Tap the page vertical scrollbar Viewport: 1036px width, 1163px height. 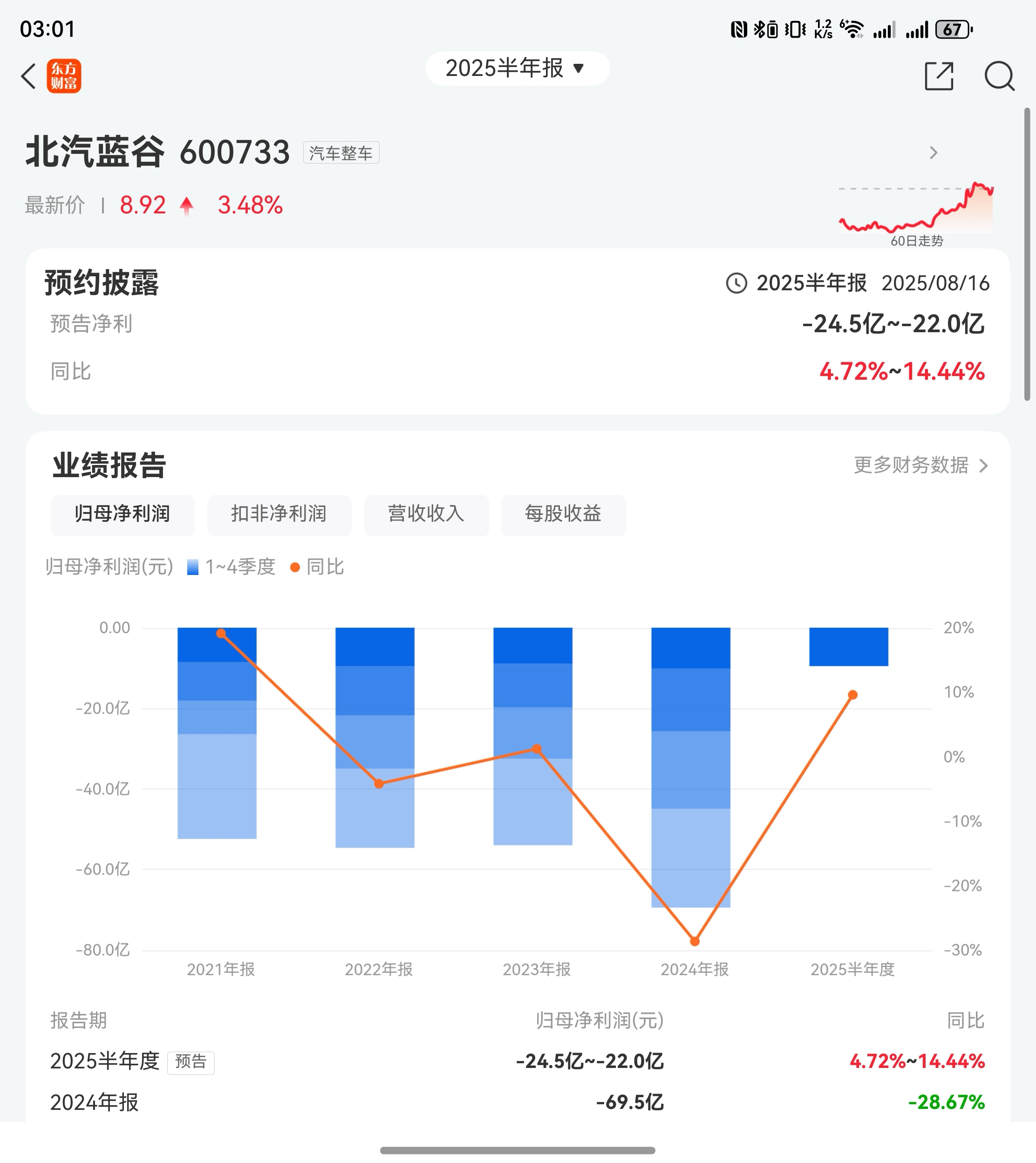1027,254
